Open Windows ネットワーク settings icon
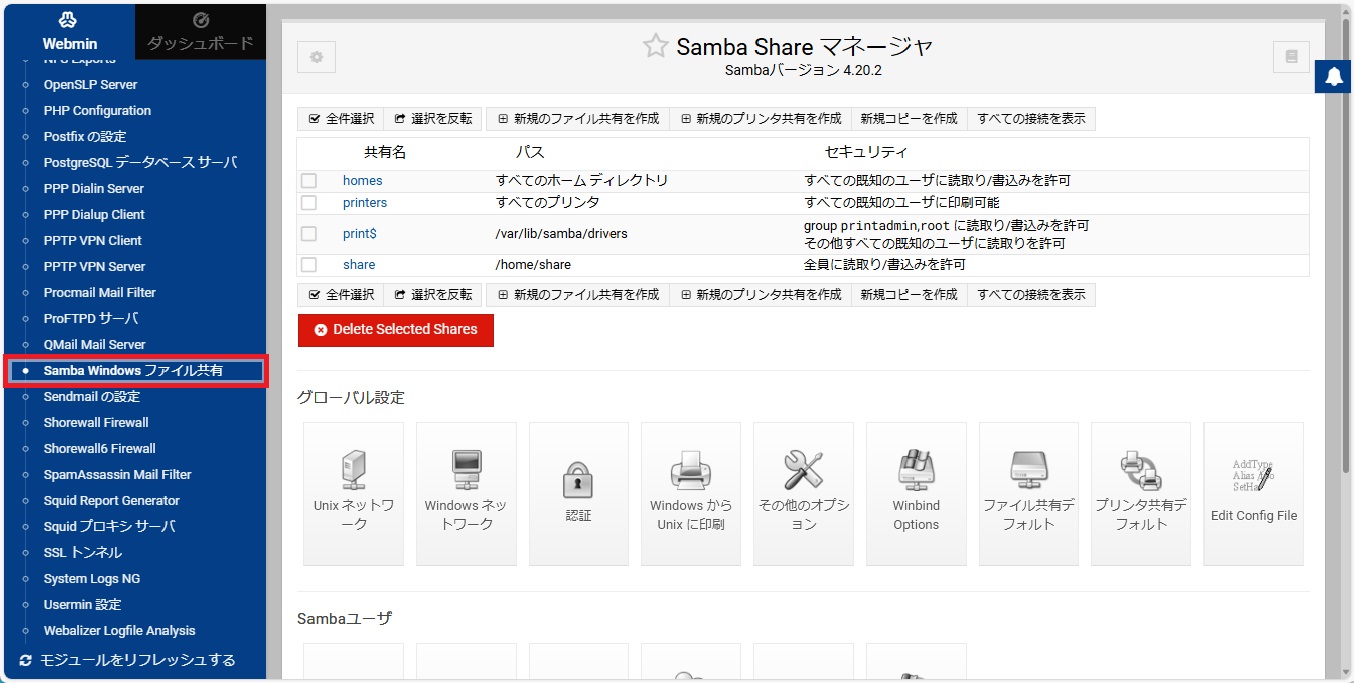Image resolution: width=1354 pixels, height=683 pixels. [466, 494]
